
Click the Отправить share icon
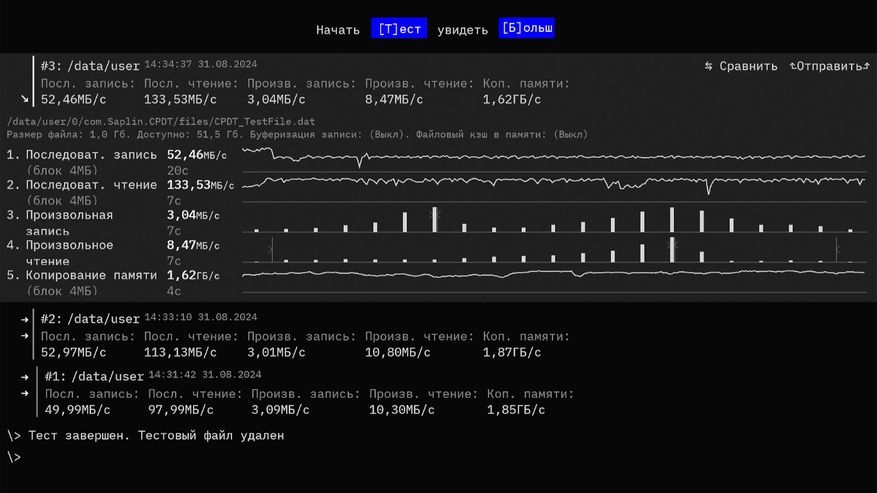(794, 66)
